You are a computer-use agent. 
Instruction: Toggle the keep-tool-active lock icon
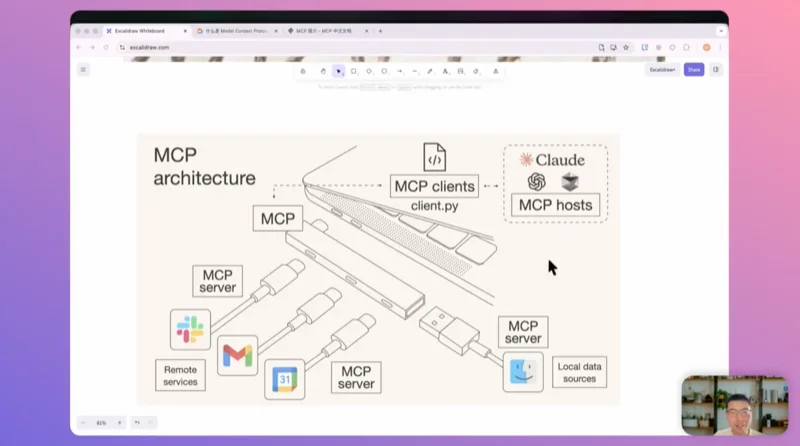(x=303, y=71)
